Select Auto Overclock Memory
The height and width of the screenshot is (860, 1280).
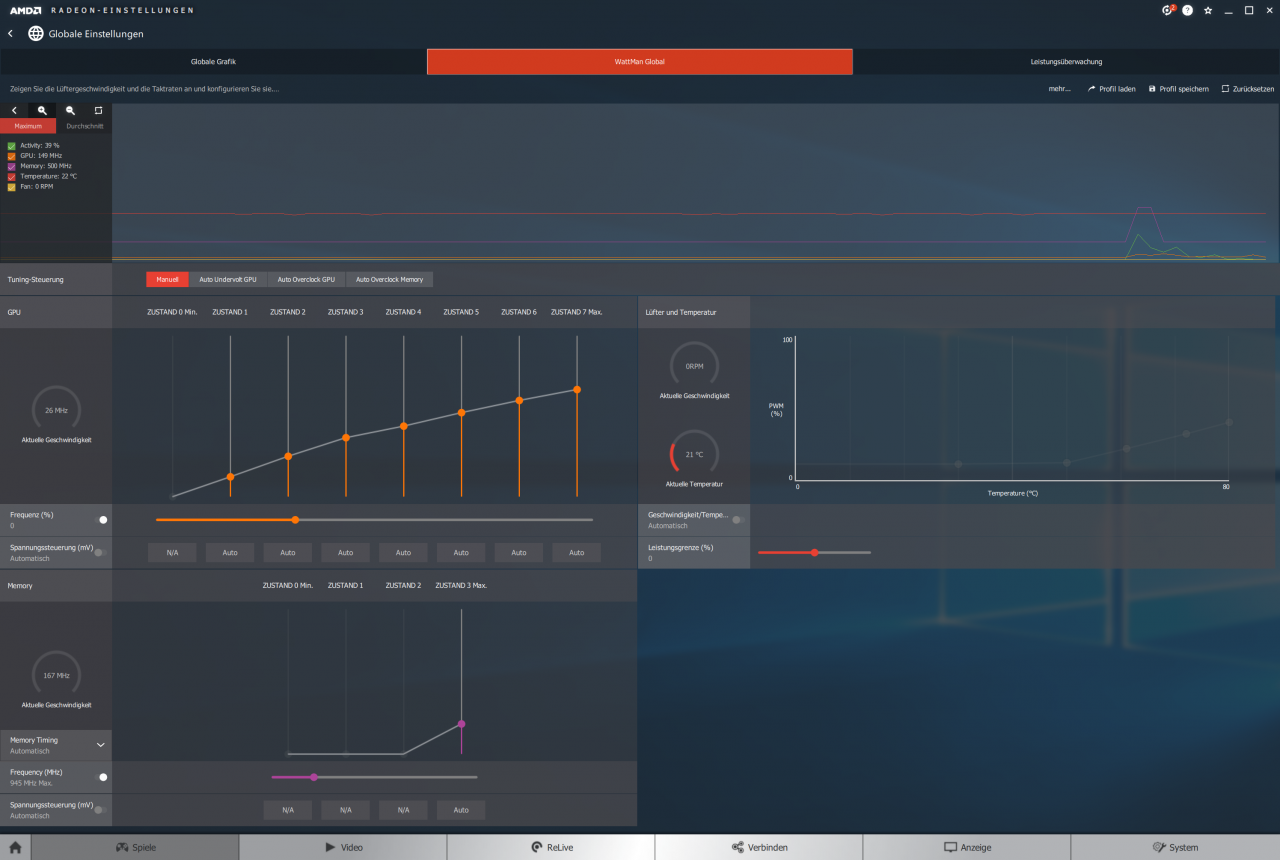click(390, 279)
